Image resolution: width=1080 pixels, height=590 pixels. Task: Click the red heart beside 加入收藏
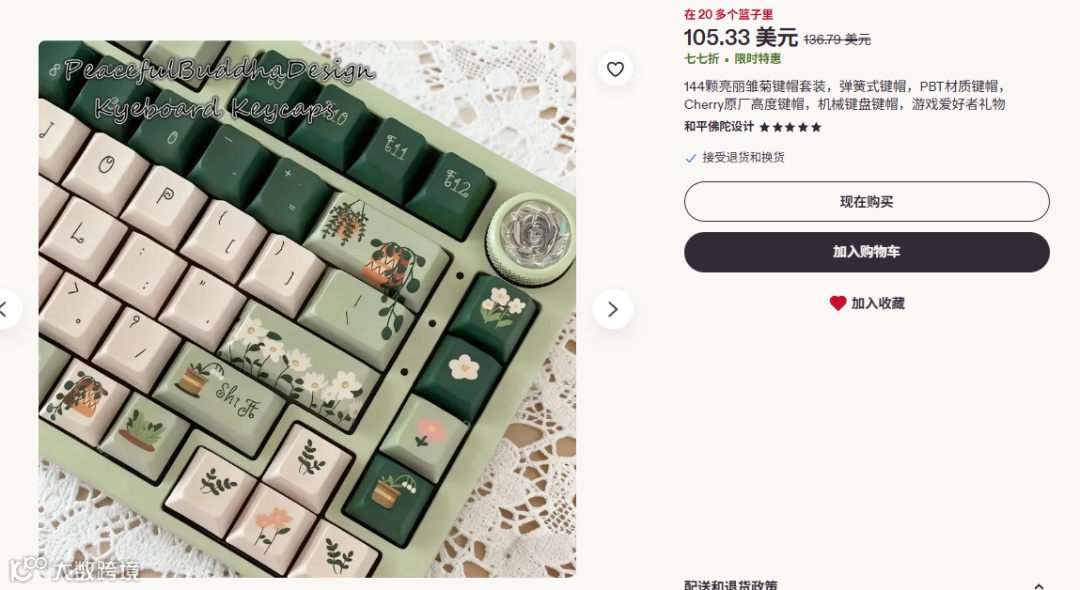pos(838,304)
